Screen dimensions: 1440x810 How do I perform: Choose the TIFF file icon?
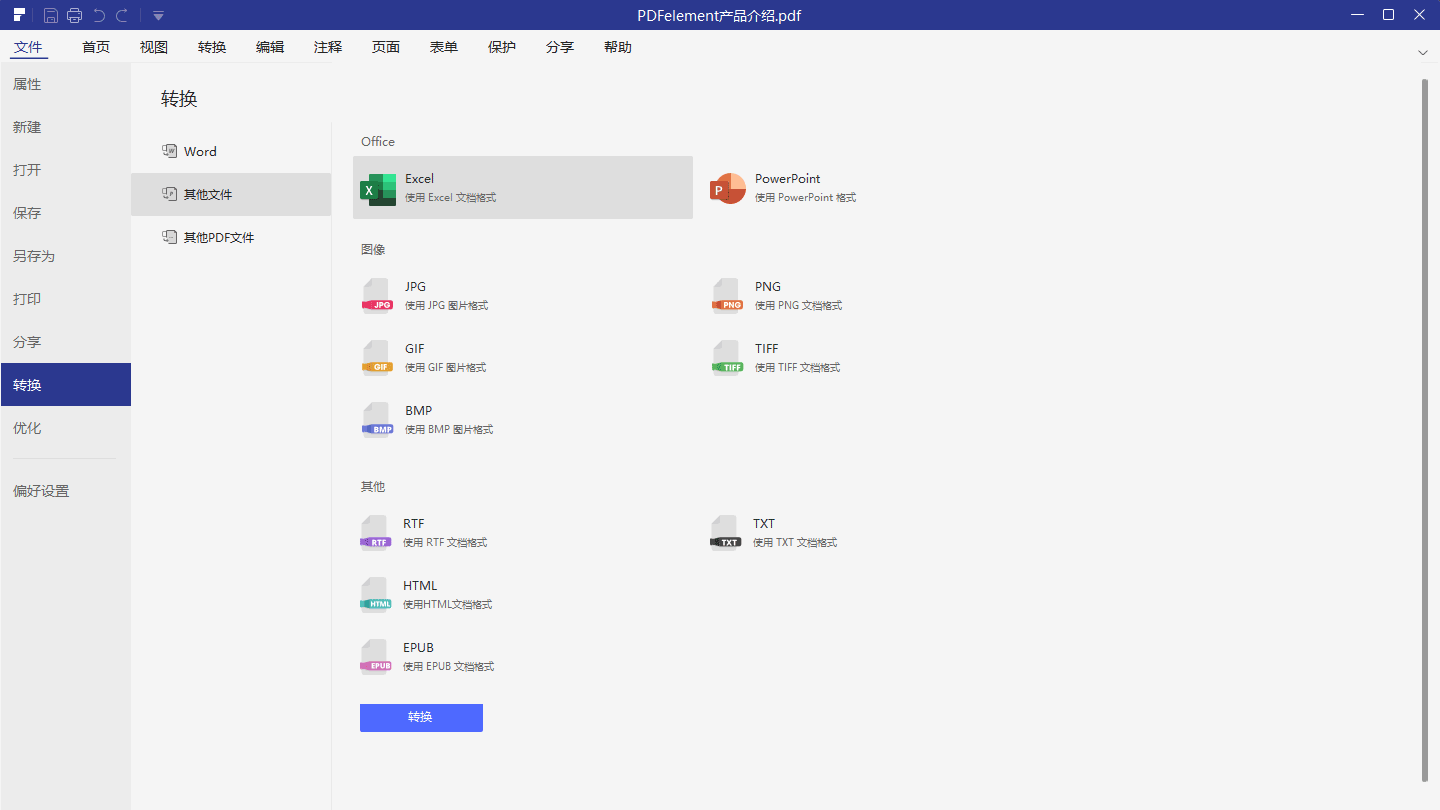click(x=727, y=358)
